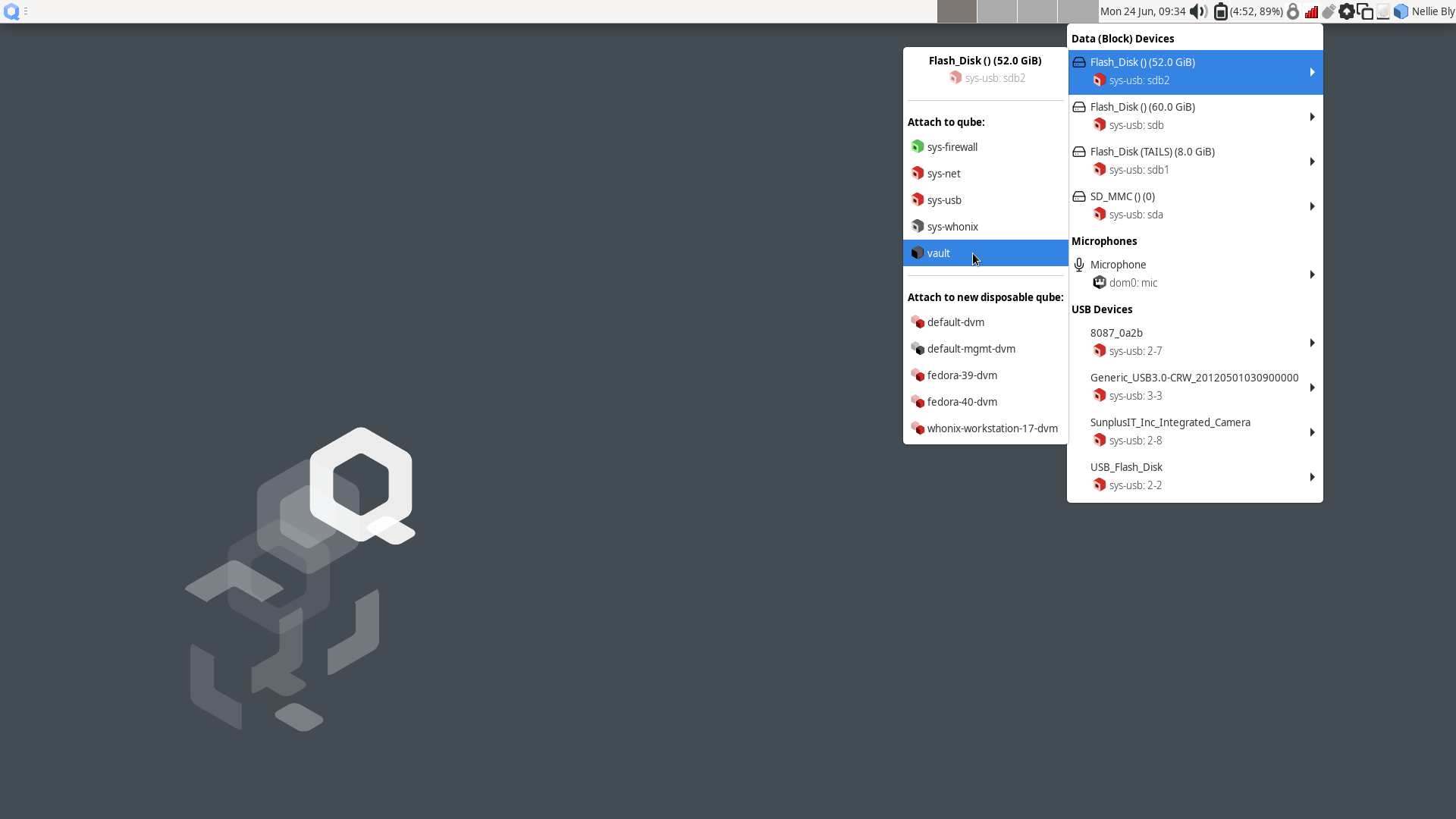Open the battery power indicator
This screenshot has height=819, width=1456.
pos(1220,11)
